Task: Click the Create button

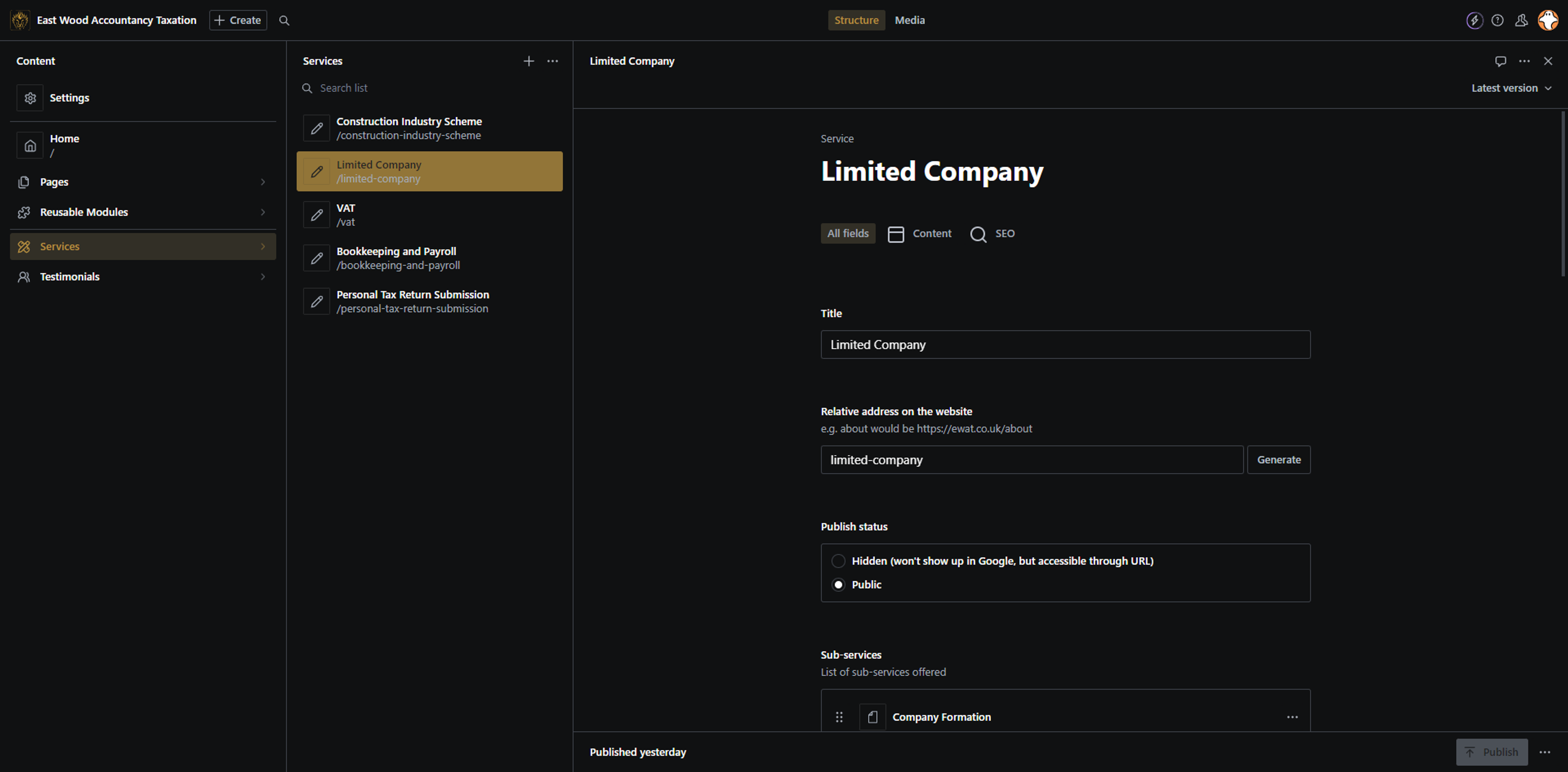Action: pos(238,20)
